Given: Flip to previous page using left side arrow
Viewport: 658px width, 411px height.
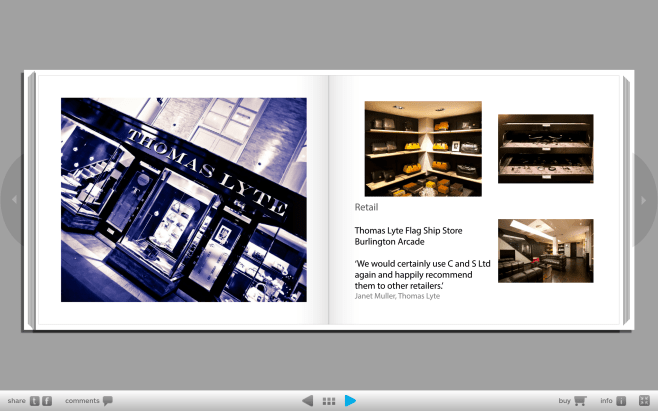Looking at the screenshot, I should 14,200.
